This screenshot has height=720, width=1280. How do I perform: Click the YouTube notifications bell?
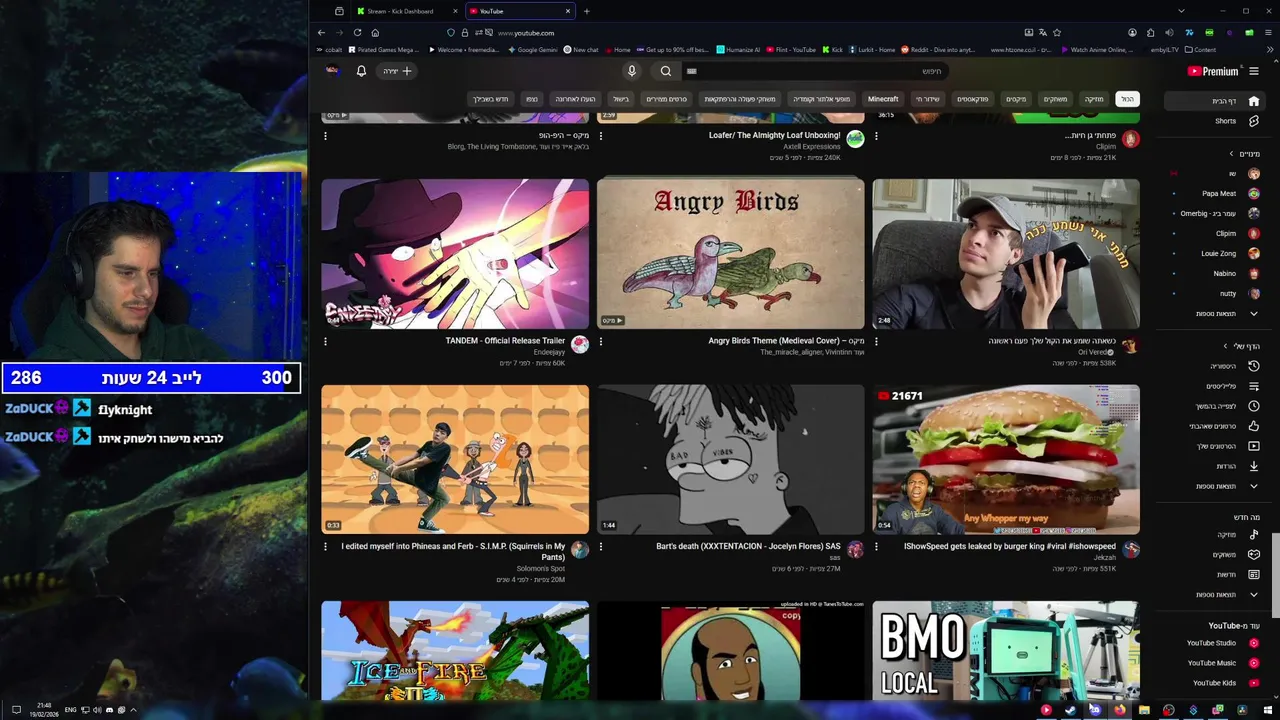pos(361,71)
